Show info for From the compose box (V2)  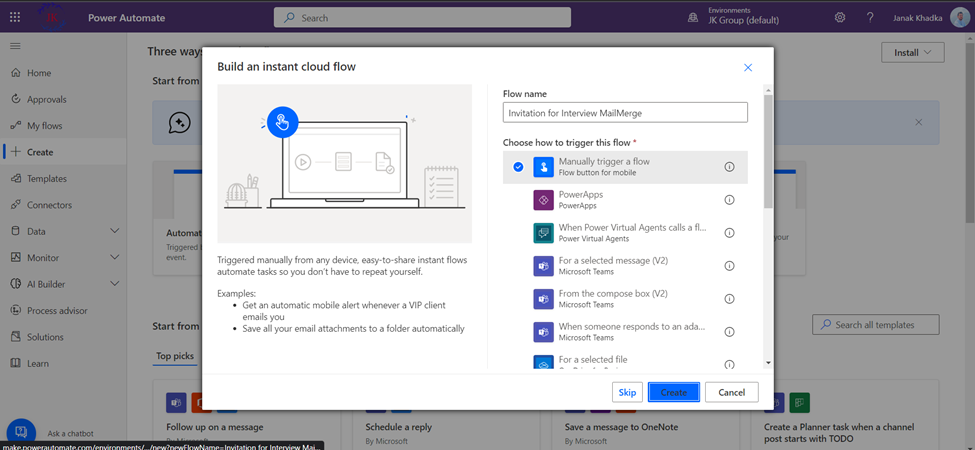[x=730, y=298]
